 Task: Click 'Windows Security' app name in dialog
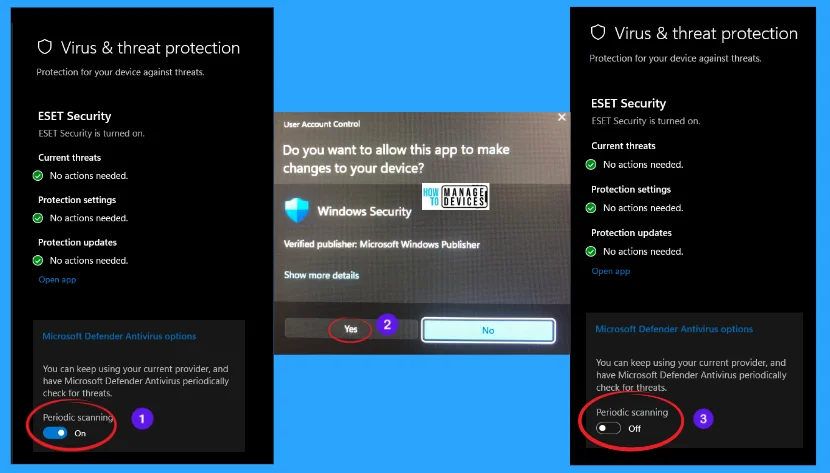point(364,211)
